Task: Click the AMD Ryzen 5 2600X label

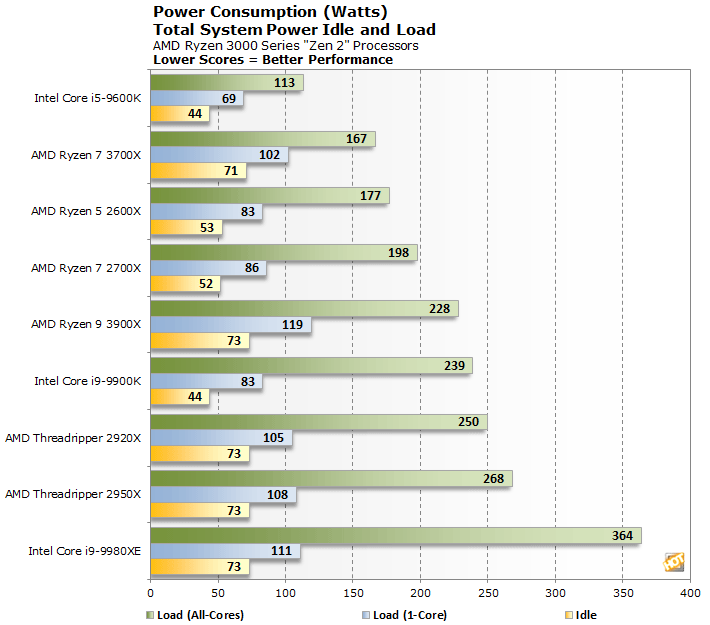Action: 86,212
